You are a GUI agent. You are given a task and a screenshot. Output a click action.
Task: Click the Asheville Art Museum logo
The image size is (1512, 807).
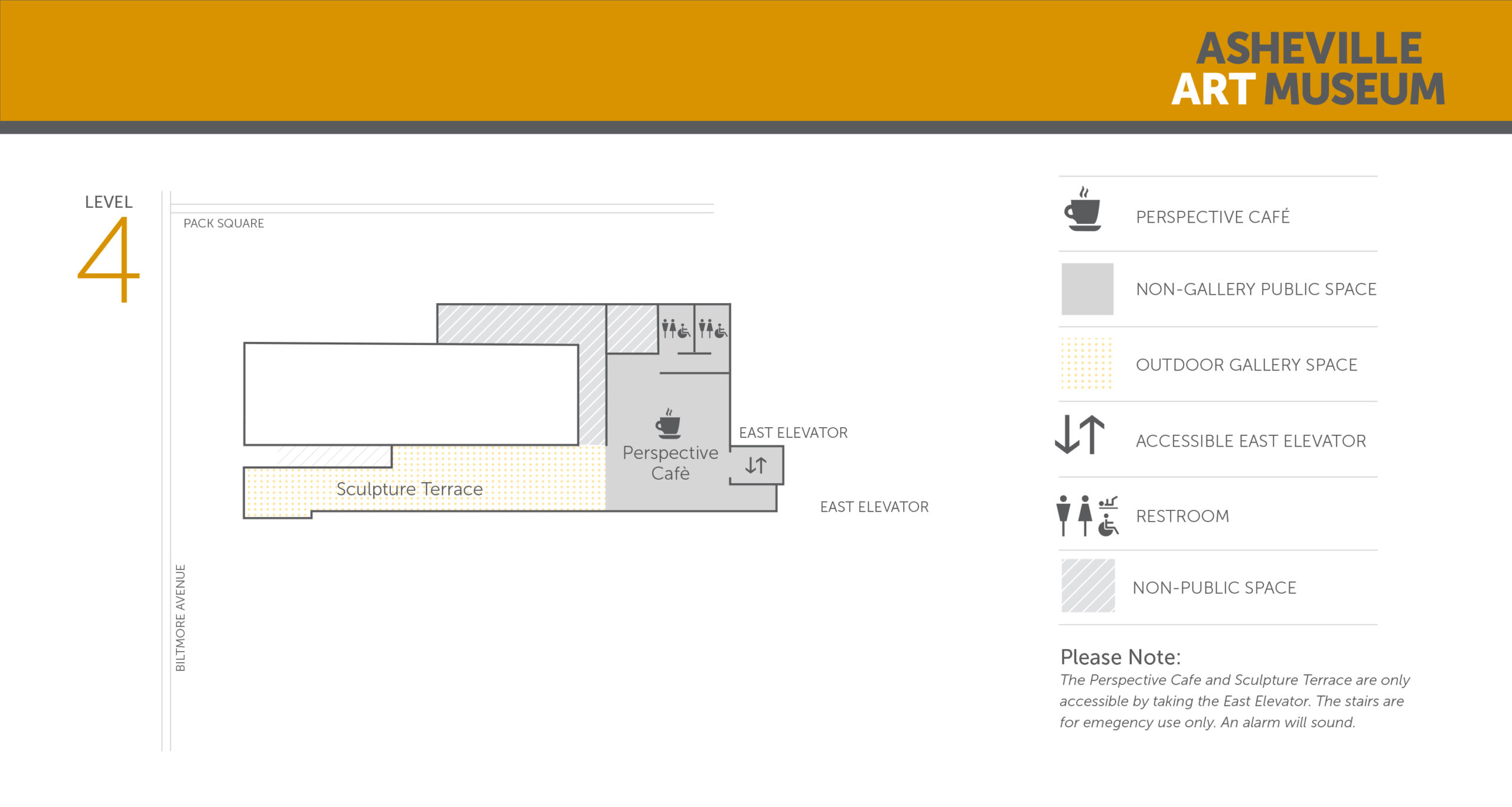click(x=1308, y=69)
